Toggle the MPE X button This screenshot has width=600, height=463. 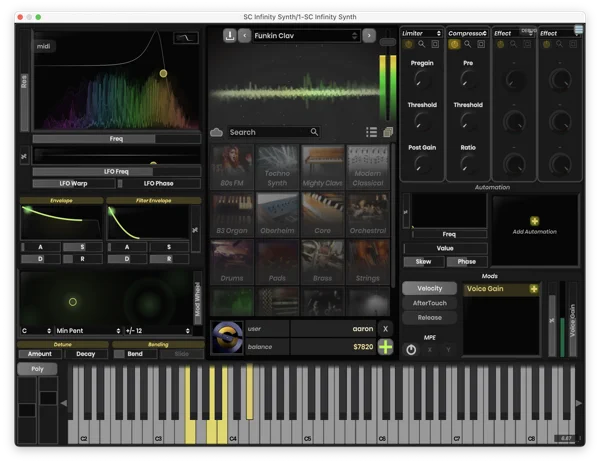point(430,350)
